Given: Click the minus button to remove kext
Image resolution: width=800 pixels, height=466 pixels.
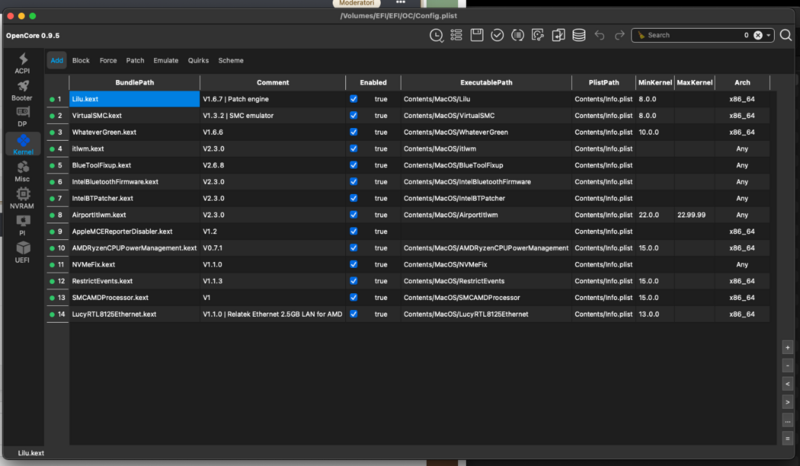Looking at the screenshot, I should click(x=787, y=365).
